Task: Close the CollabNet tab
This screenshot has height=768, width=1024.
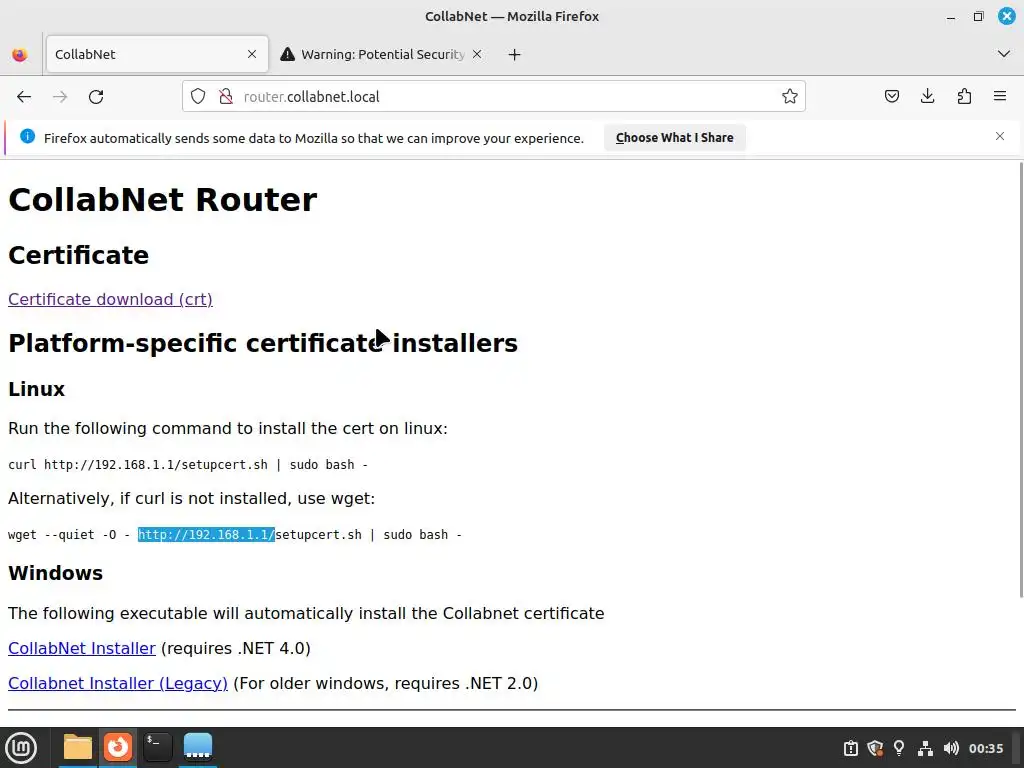Action: coord(252,54)
